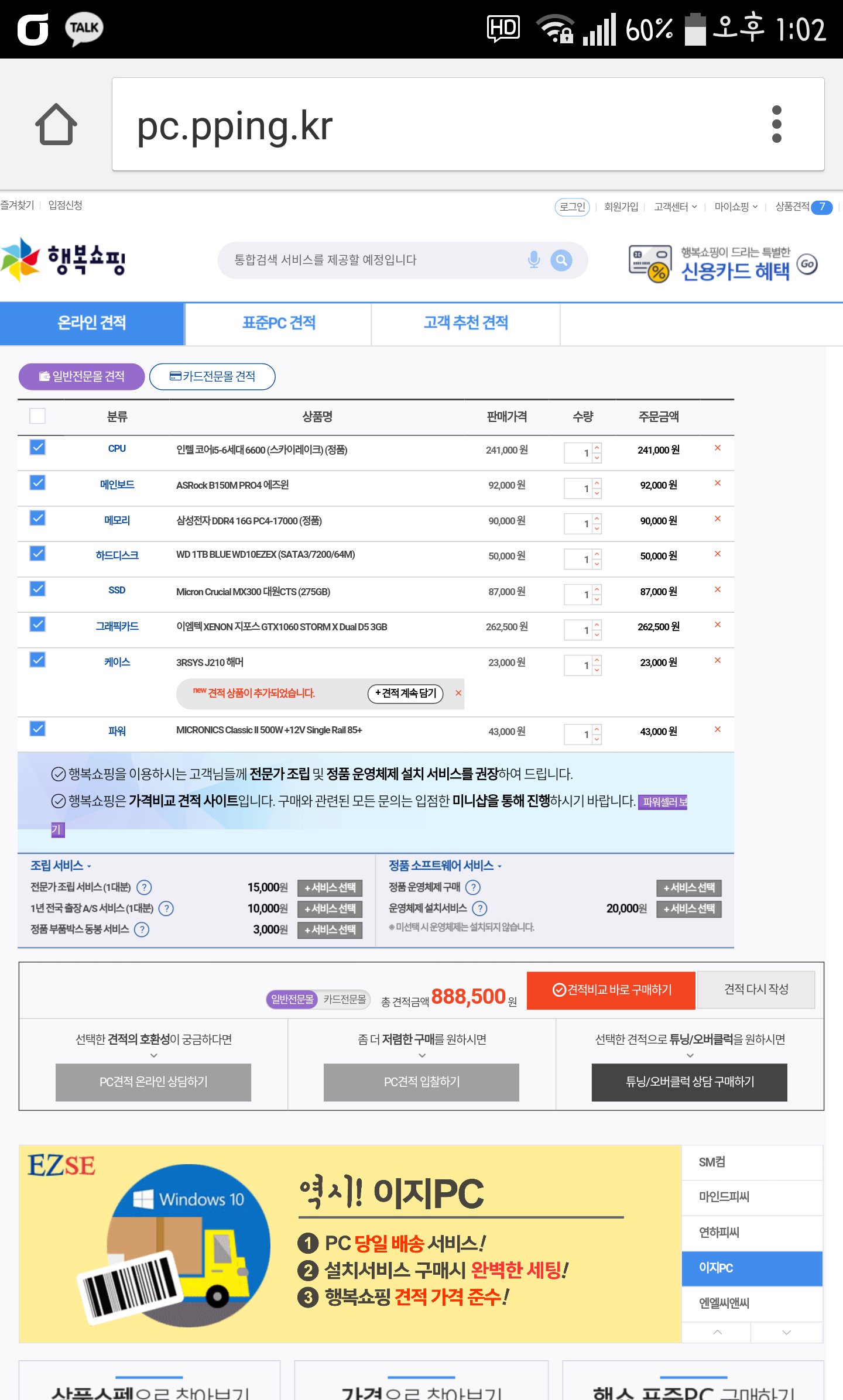Click the blue magnifier search icon
This screenshot has height=1400, width=843.
pyautogui.click(x=561, y=260)
